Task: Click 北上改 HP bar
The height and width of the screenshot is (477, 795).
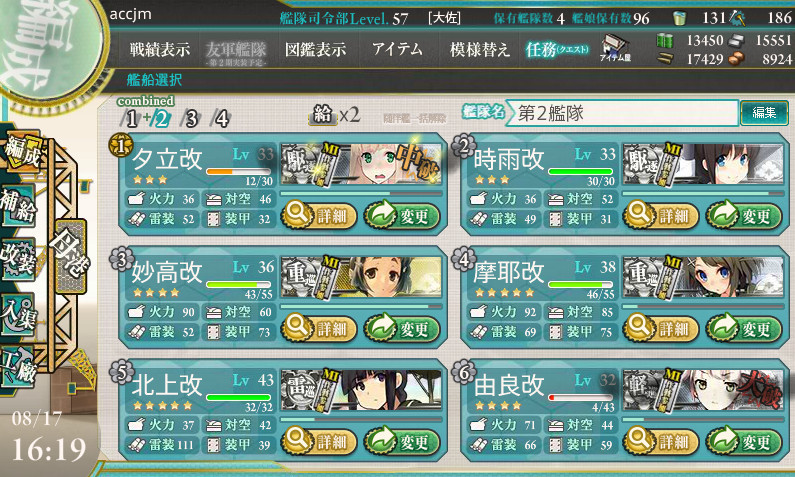Action: tap(238, 397)
